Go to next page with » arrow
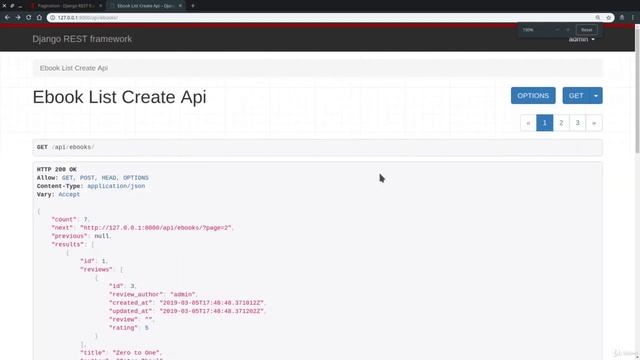Viewport: 640px width, 360px height. 594,123
